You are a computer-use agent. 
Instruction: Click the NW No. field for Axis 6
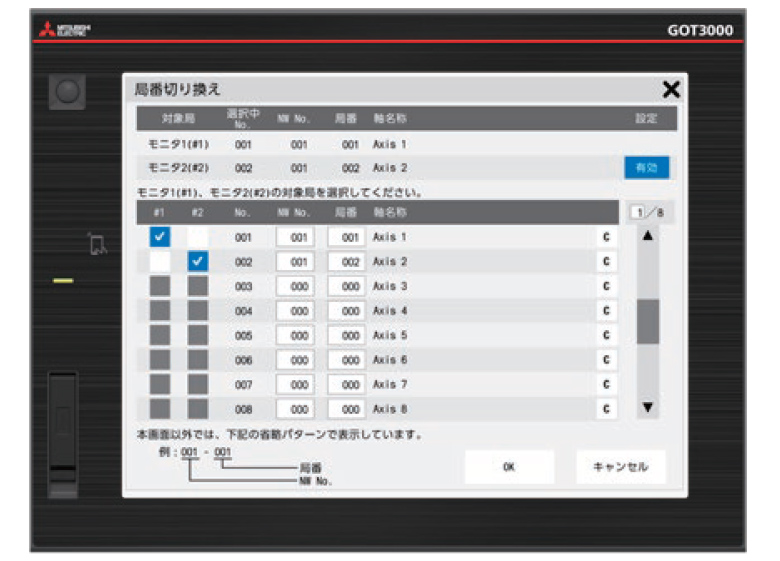coord(295,360)
